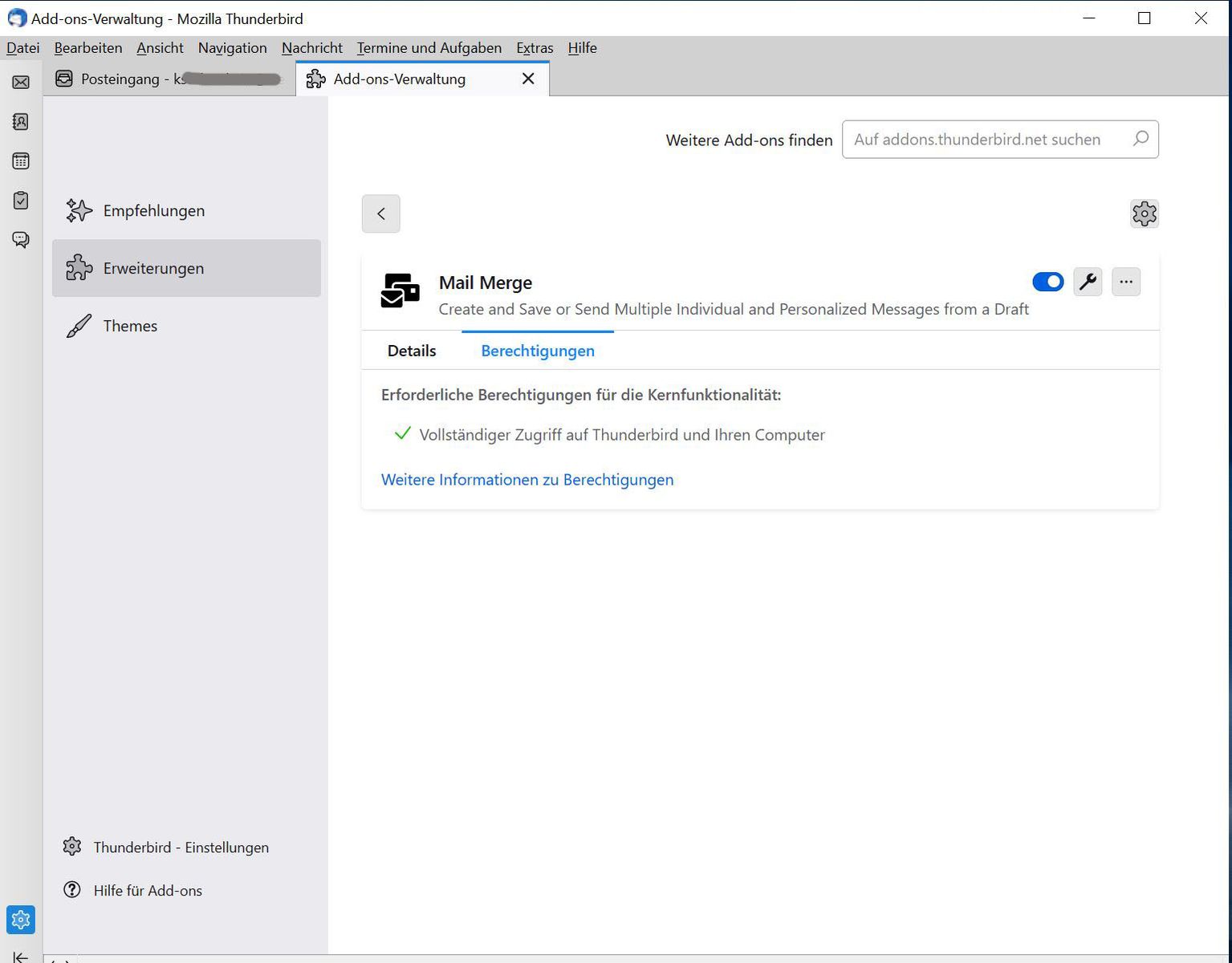
Task: Disable the Mail Merge extension toggle
Action: pyautogui.click(x=1047, y=282)
